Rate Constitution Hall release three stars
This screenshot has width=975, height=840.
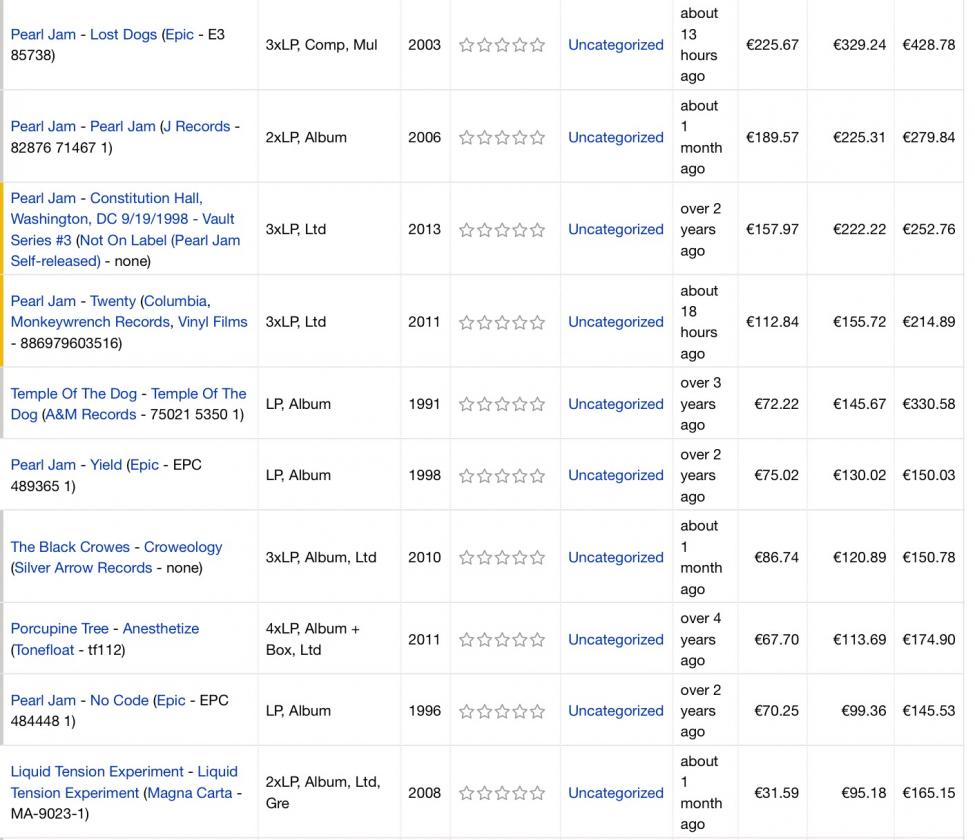tap(502, 230)
